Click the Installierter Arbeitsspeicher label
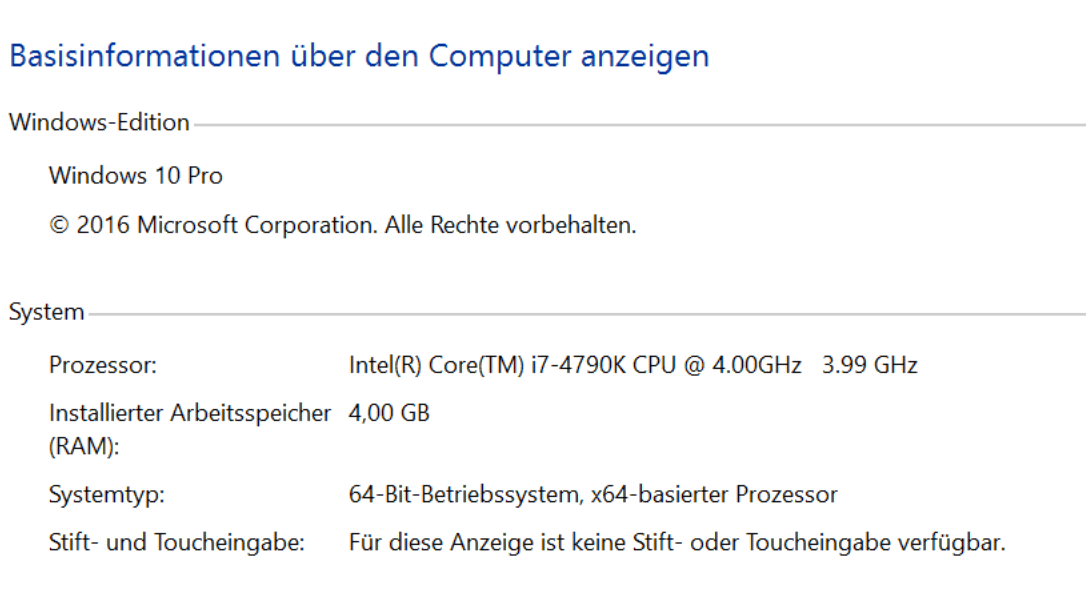This screenshot has width=1086, height=596. tap(190, 413)
